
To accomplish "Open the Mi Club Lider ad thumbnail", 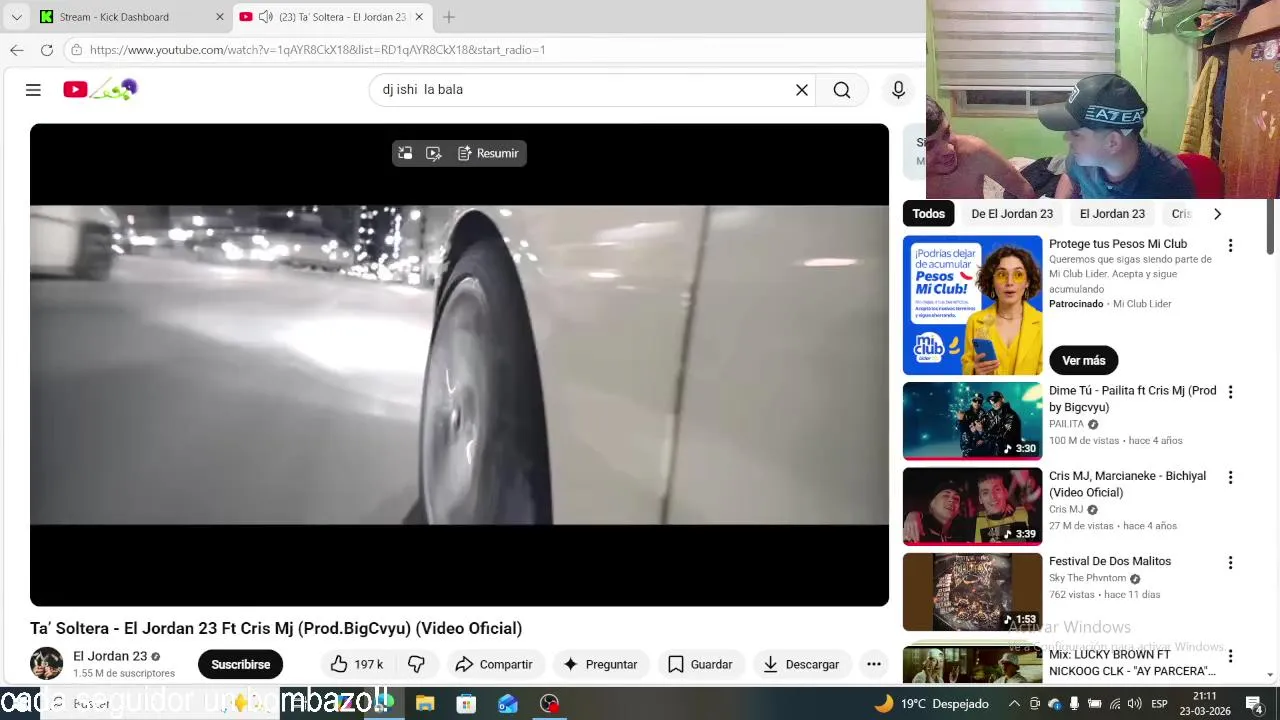I will click(972, 305).
